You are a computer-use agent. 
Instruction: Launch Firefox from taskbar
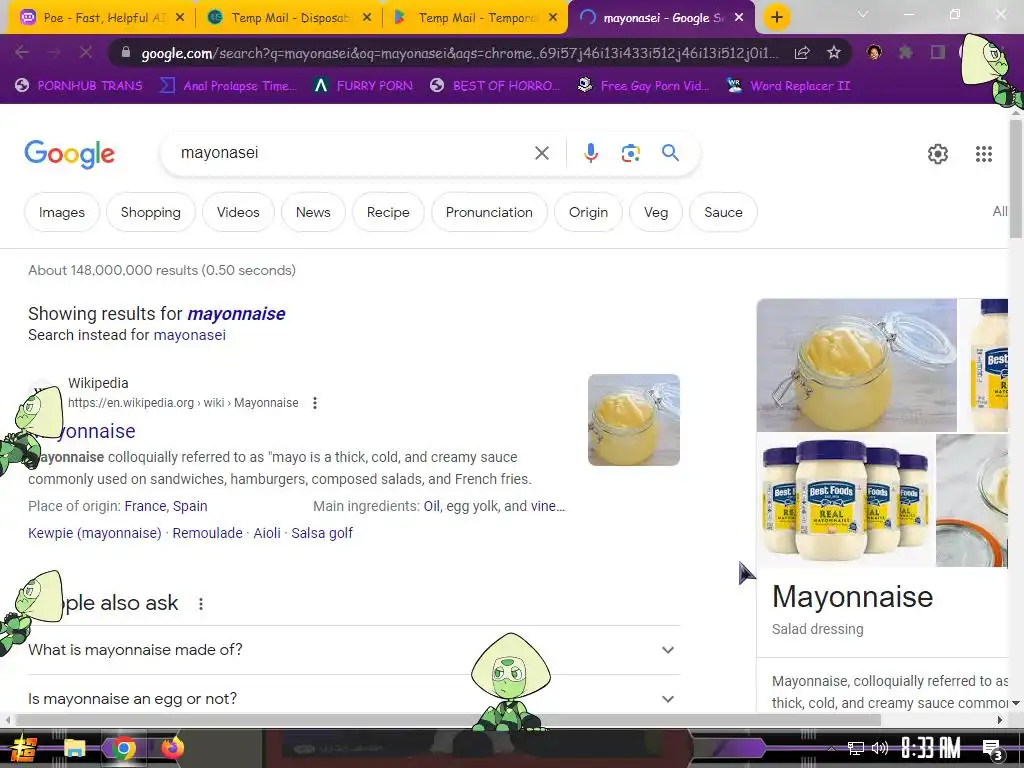pyautogui.click(x=172, y=748)
